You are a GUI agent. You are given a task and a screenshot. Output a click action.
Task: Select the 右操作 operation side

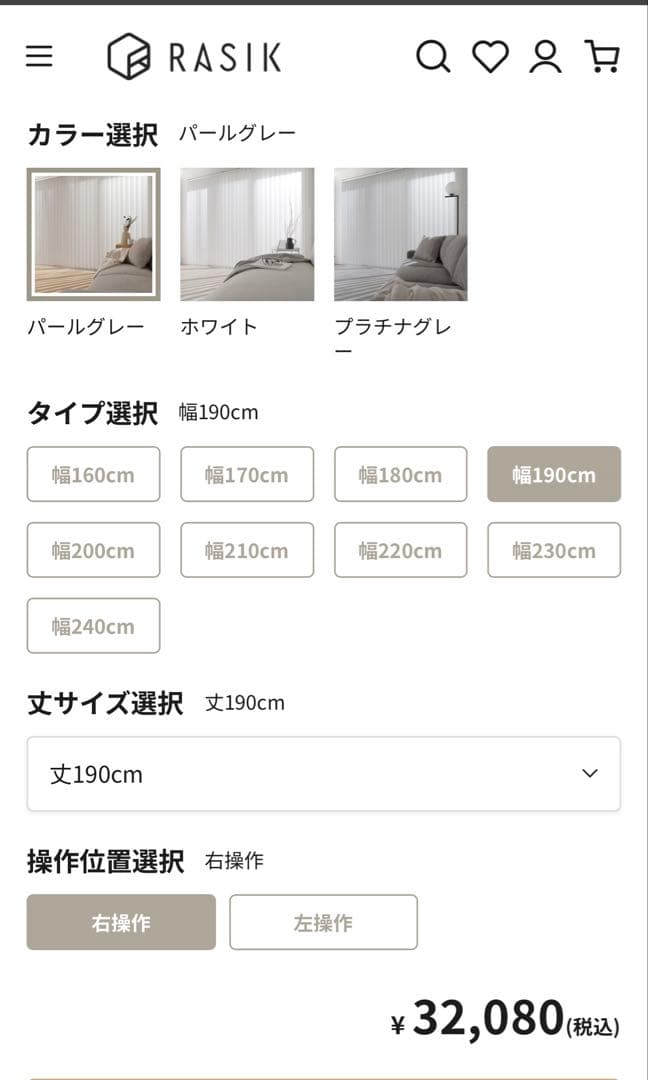[121, 922]
